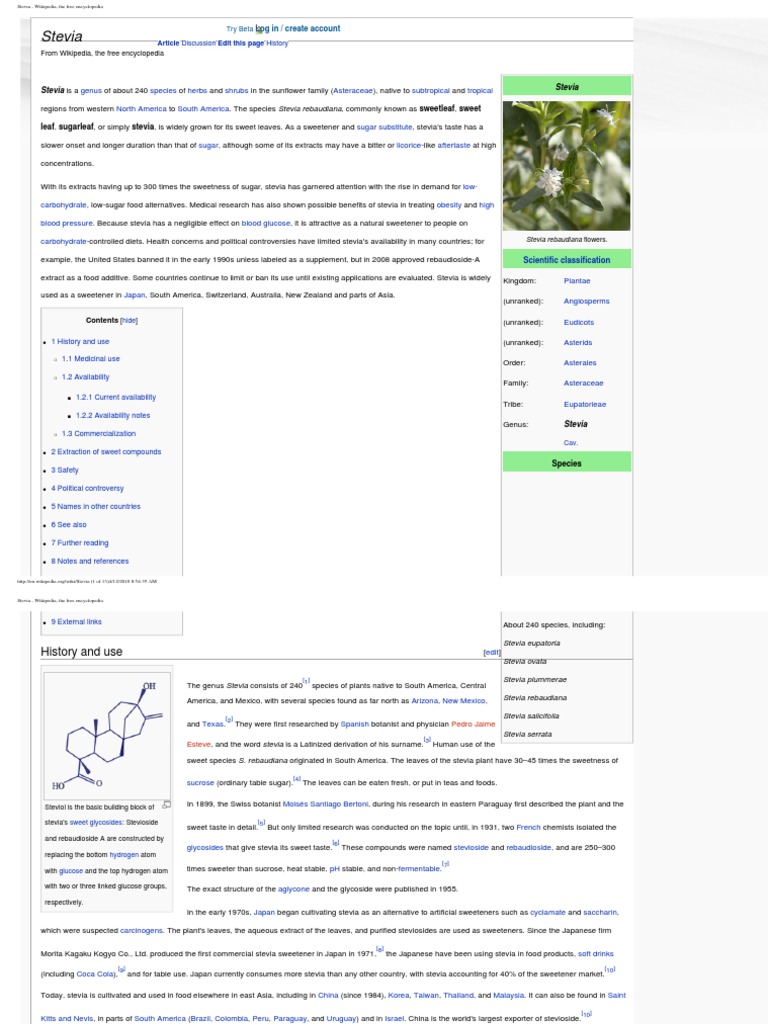Follow the obesity link
Screen dimensions: 768x1024
pyautogui.click(x=449, y=205)
